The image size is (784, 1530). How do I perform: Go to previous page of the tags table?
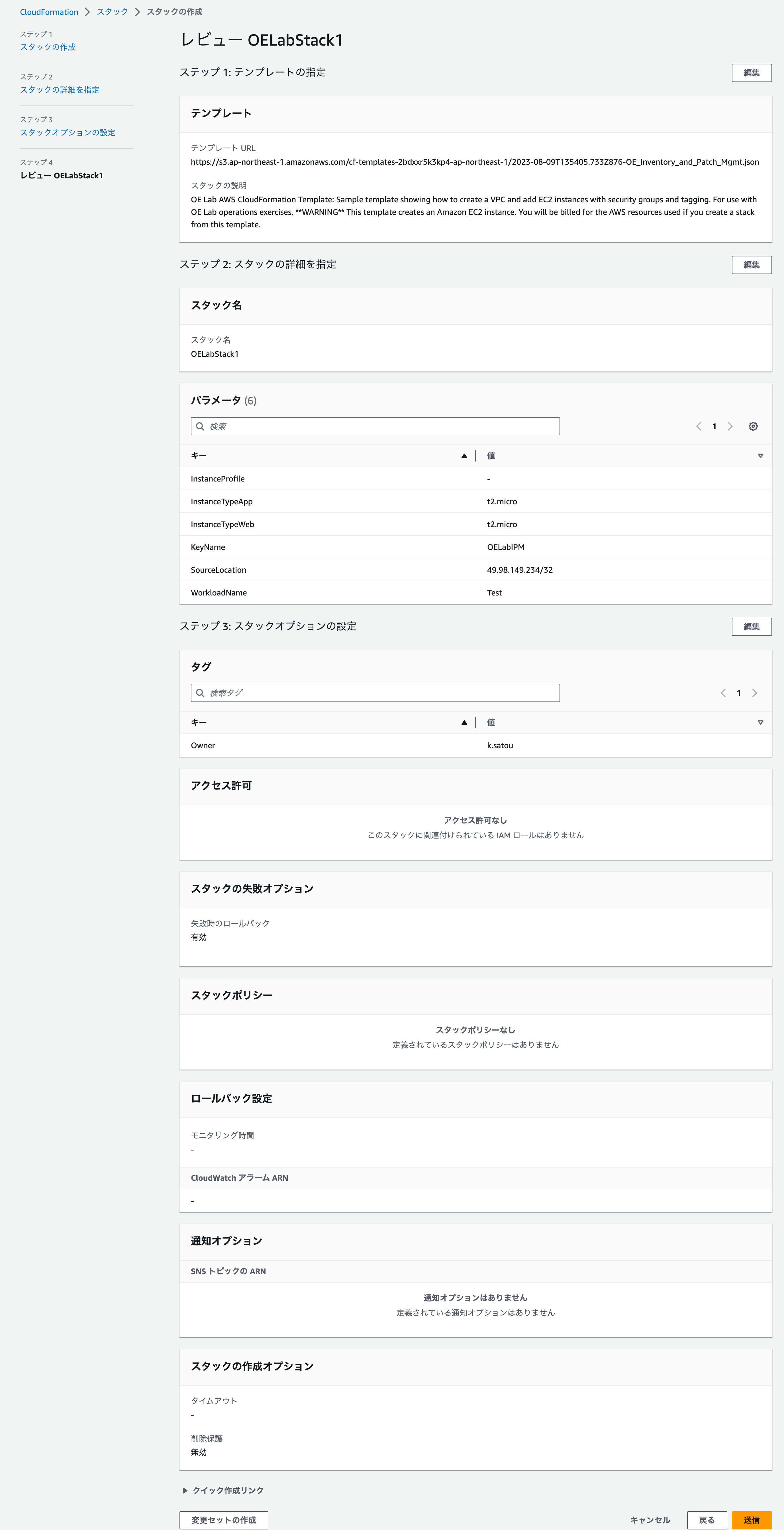(723, 693)
